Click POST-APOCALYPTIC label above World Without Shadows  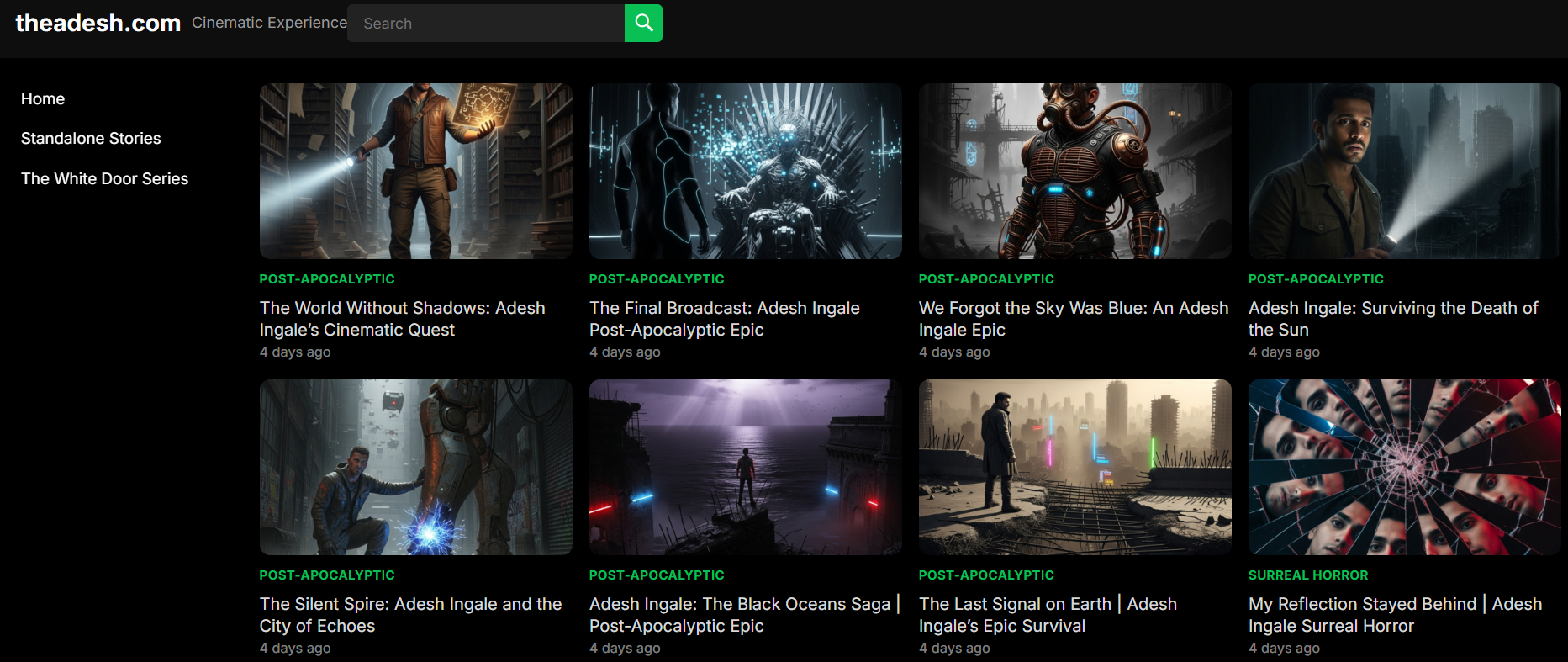pyautogui.click(x=327, y=279)
